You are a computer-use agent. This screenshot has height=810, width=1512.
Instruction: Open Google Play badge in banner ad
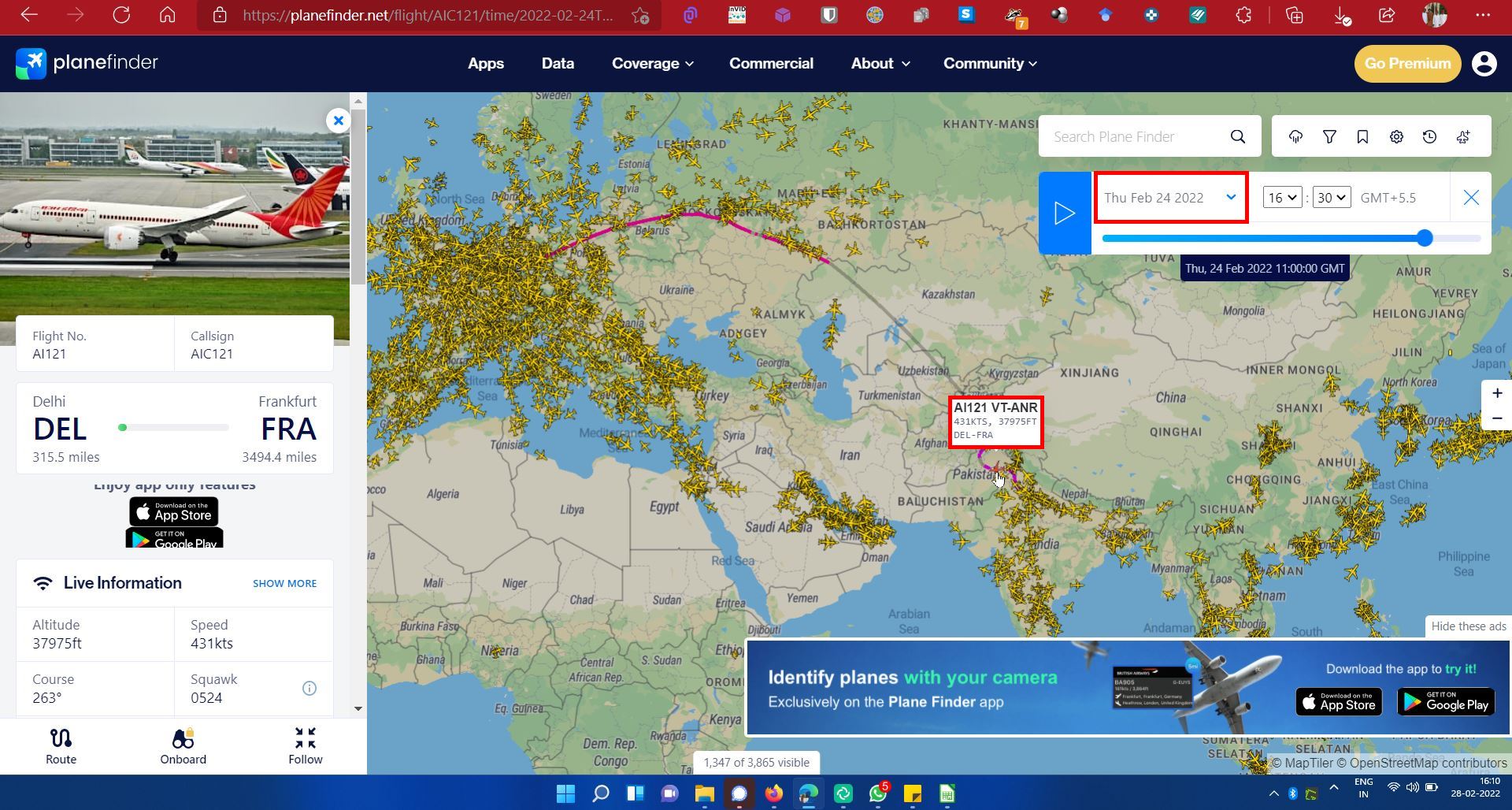point(1446,701)
